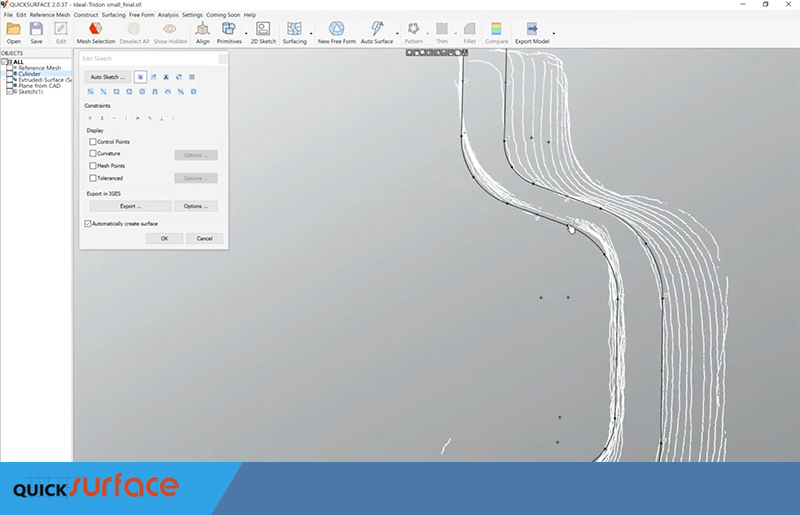
Task: Expand the Surfacing toolbar dropdown arrow
Action: point(311,33)
